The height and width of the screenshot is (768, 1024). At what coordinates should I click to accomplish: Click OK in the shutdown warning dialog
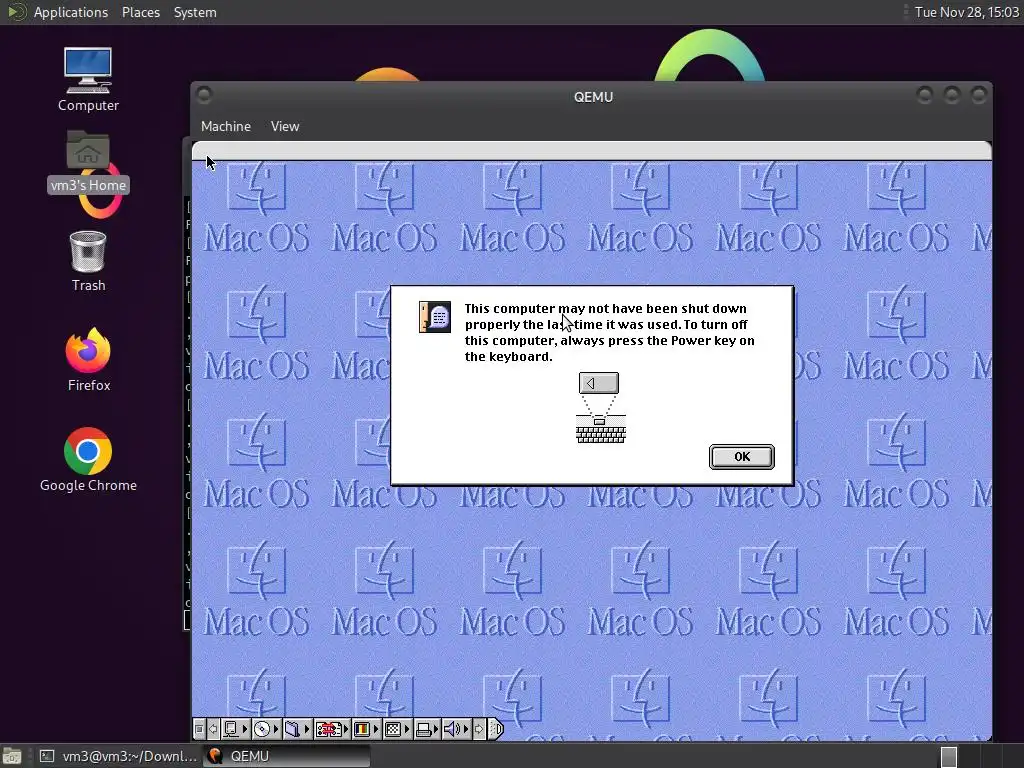point(742,456)
